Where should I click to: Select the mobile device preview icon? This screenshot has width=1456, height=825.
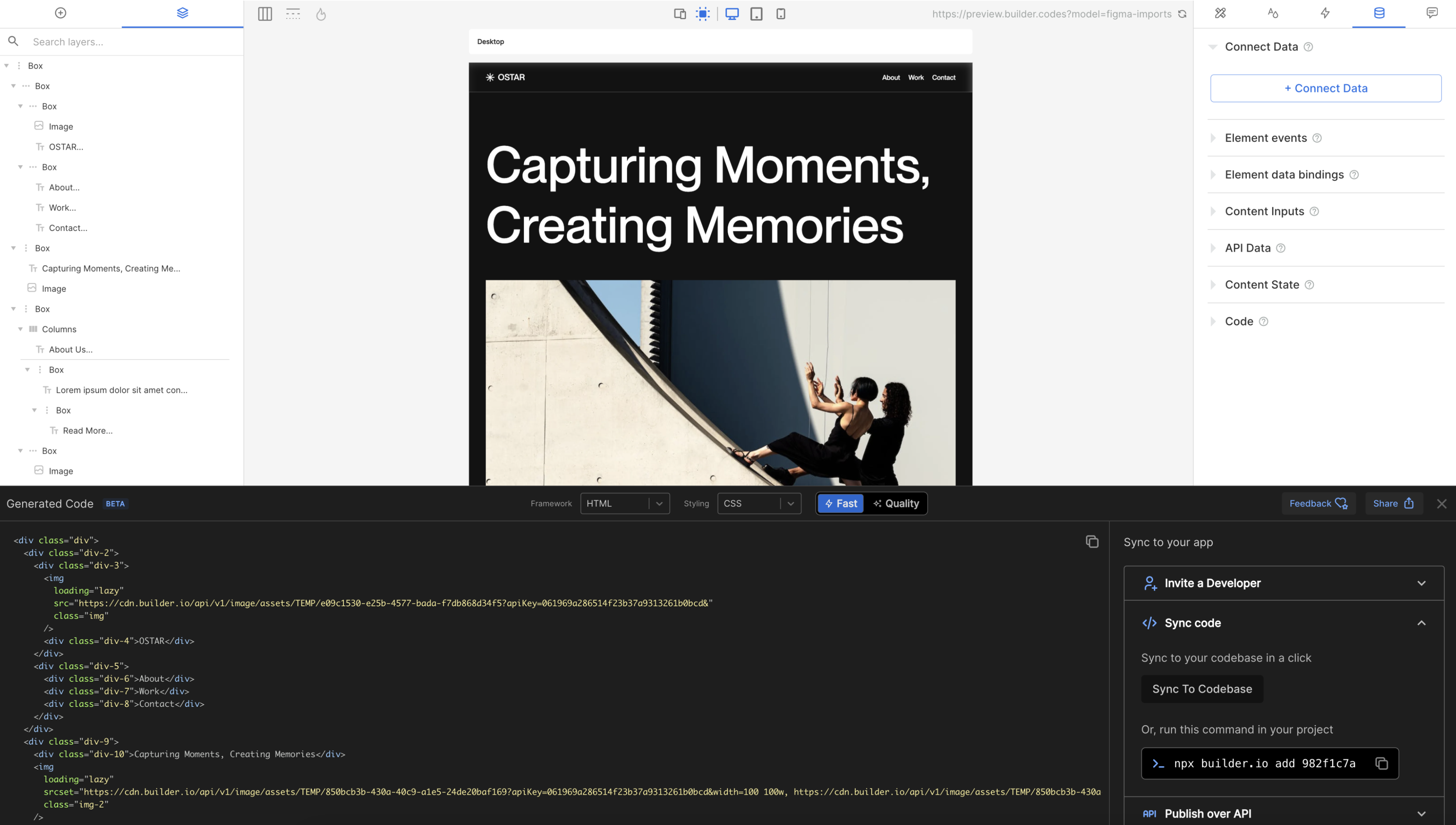point(781,14)
